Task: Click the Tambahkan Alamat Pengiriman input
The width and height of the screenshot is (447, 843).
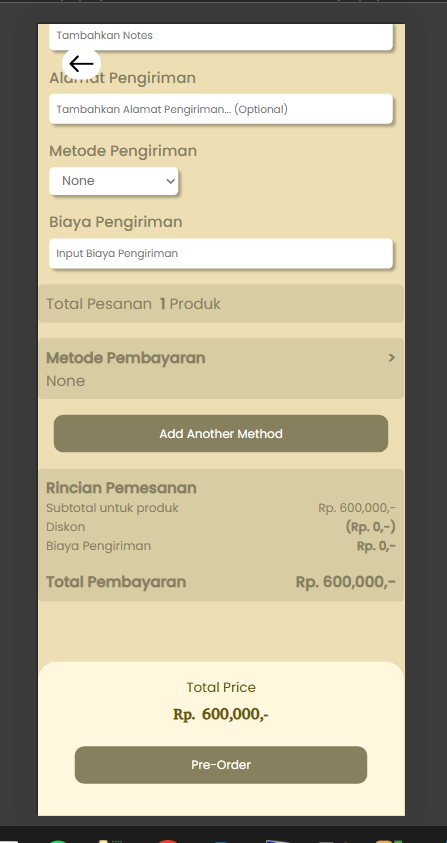Action: [221, 109]
